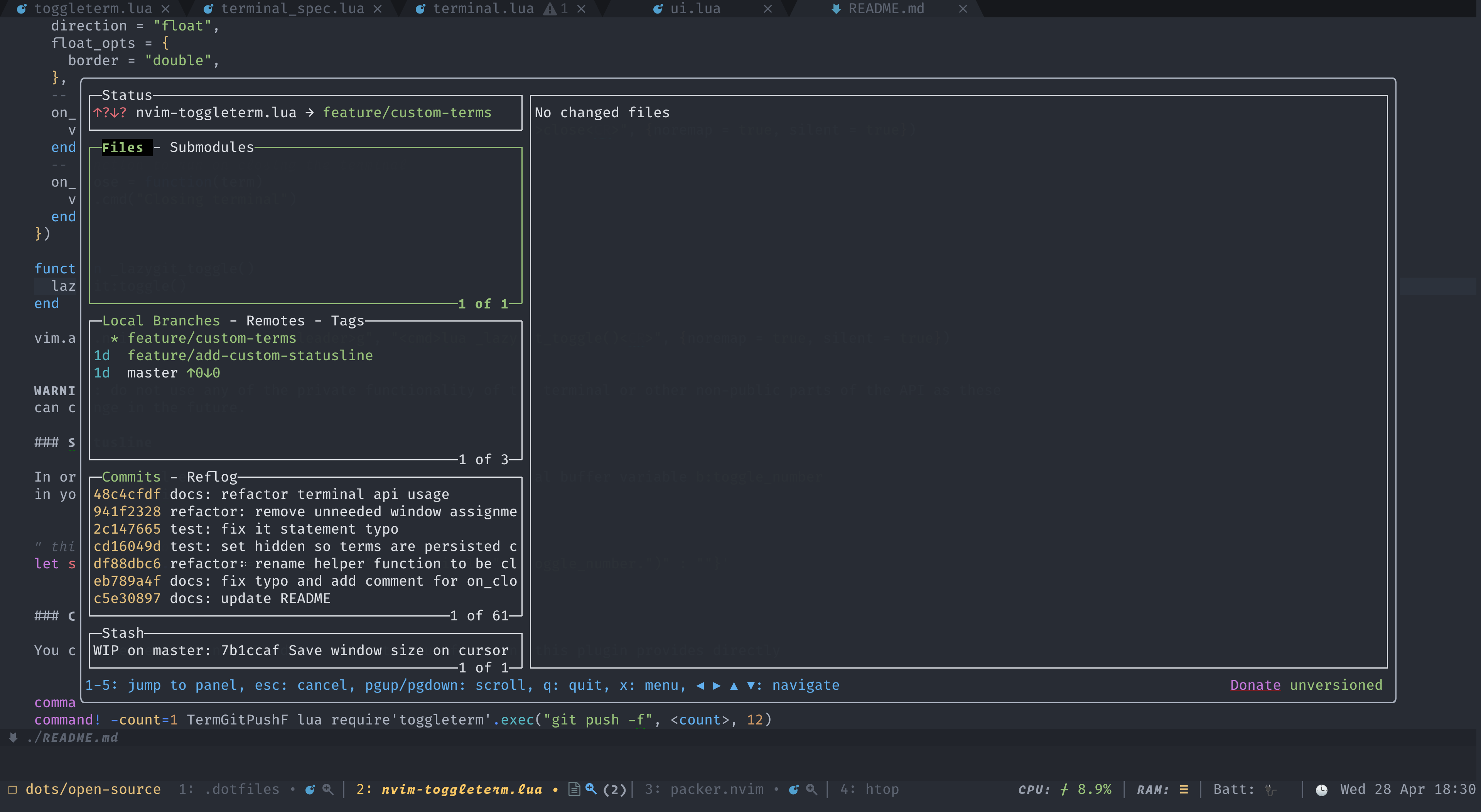Select the master branch row
Image resolution: width=1481 pixels, height=812 pixels.
tap(305, 373)
